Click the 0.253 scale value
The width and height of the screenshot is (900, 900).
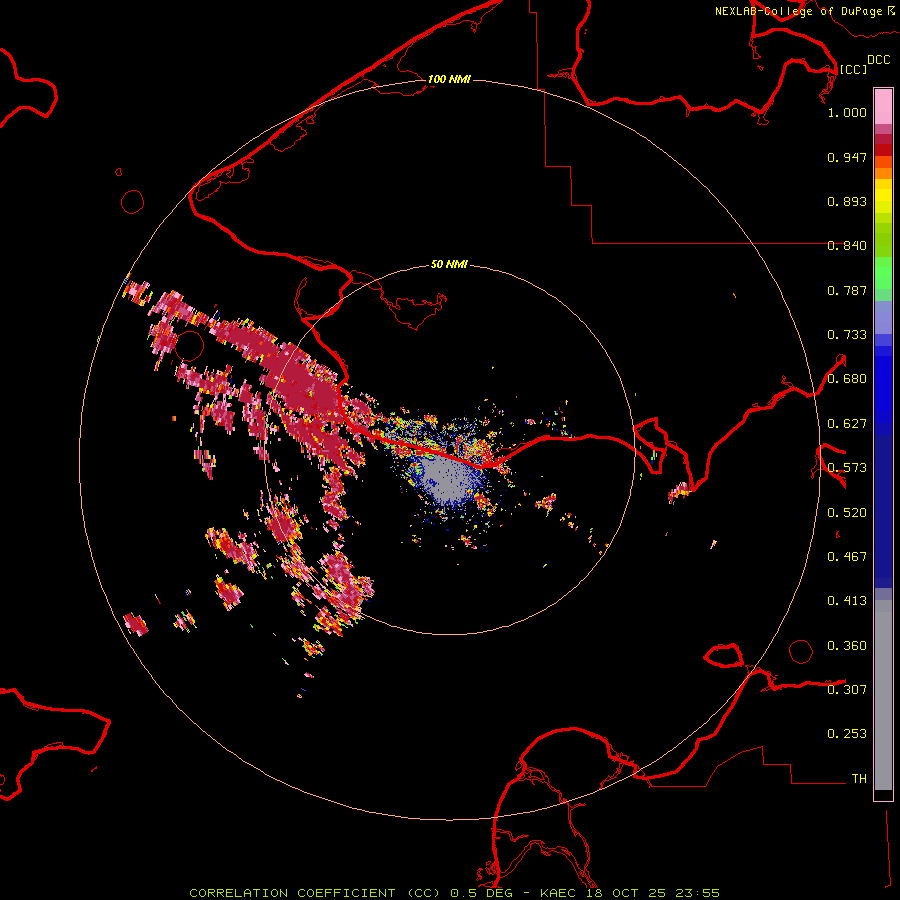coord(847,734)
